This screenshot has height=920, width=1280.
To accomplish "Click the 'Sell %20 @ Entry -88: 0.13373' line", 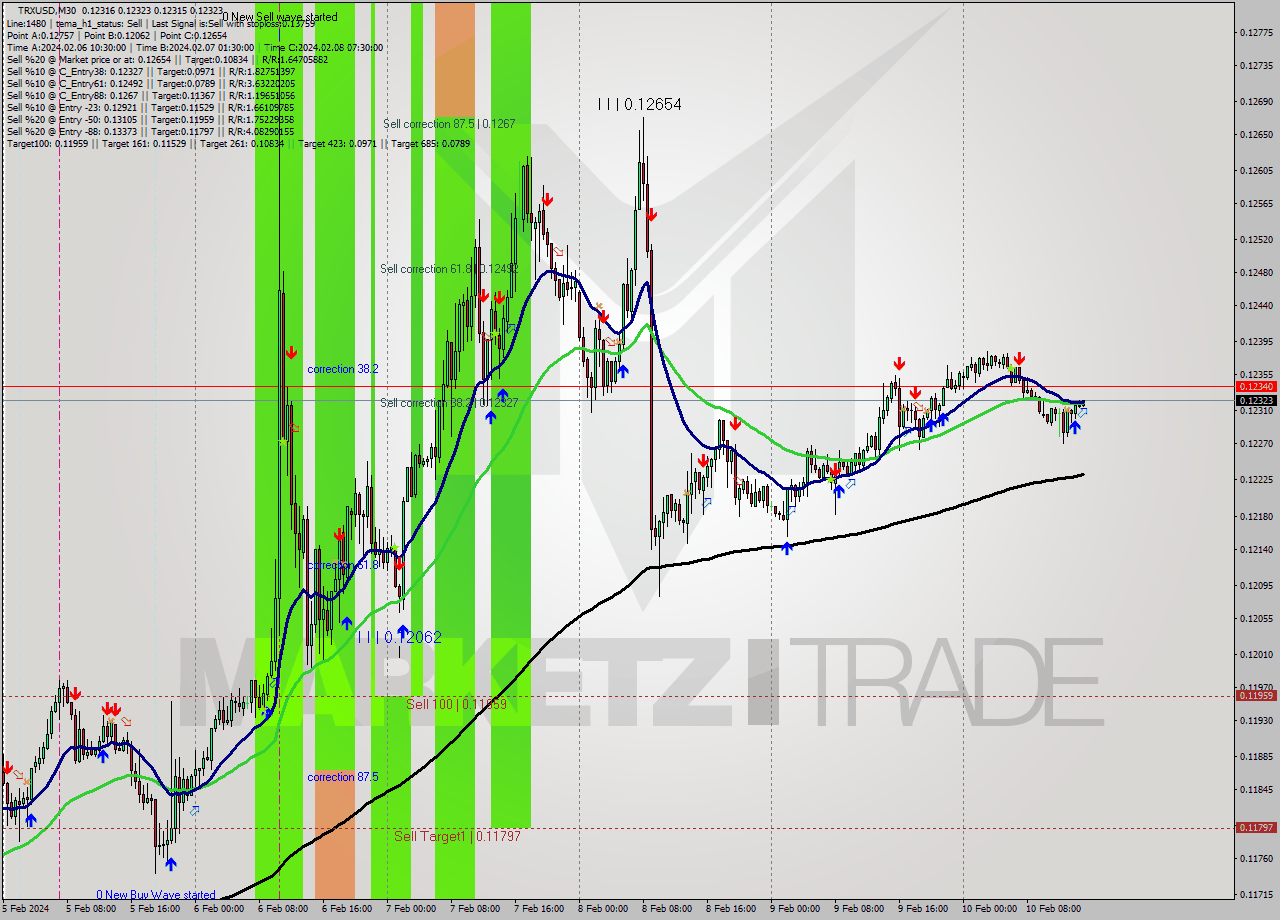I will (150, 131).
